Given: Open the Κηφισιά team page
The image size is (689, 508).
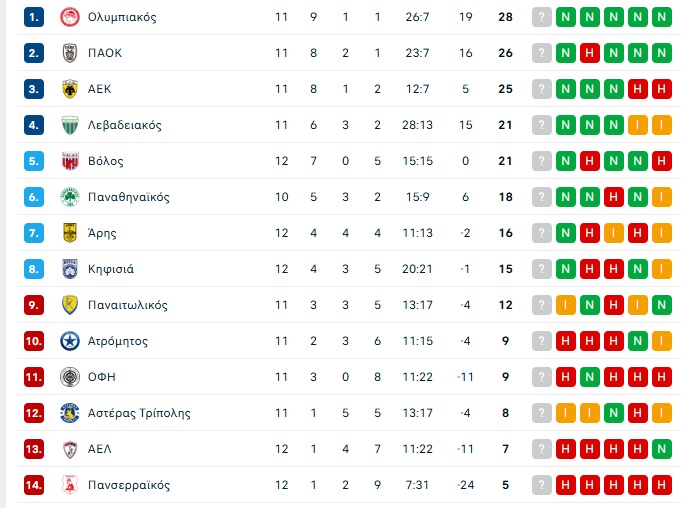Looking at the screenshot, I should (x=110, y=269).
